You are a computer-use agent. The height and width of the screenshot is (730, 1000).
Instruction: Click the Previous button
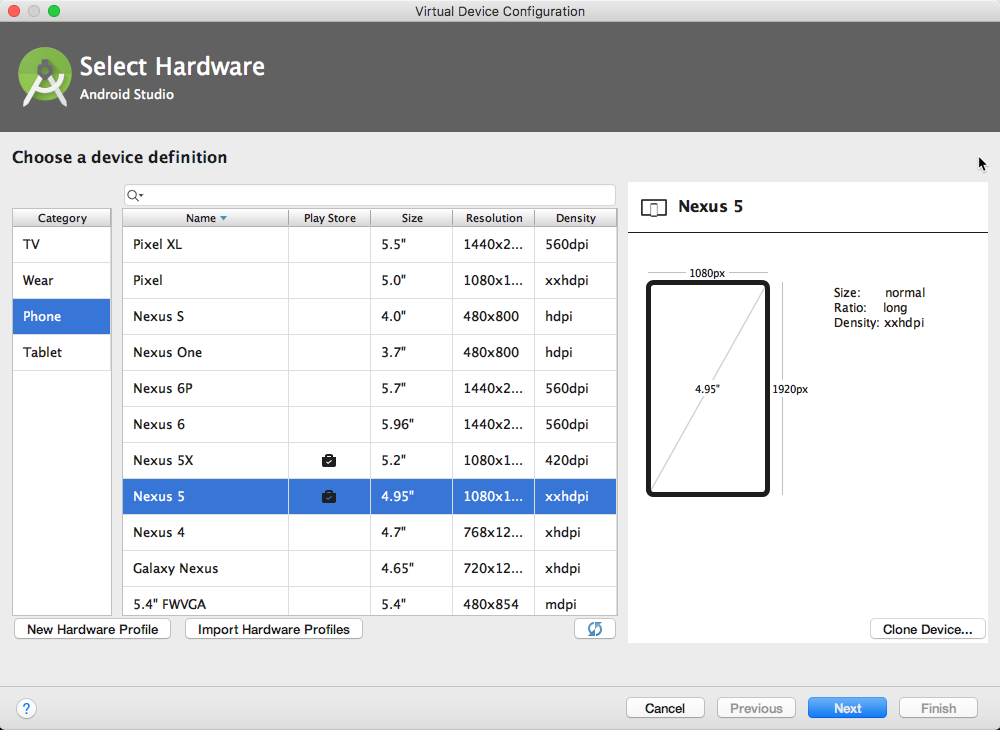point(756,708)
